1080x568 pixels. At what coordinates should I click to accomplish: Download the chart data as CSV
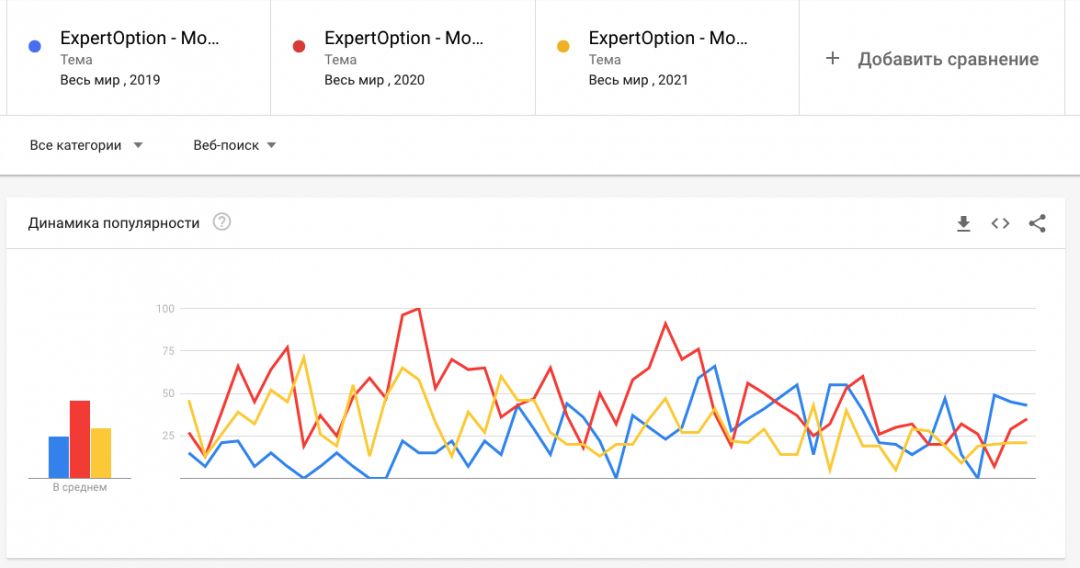963,223
